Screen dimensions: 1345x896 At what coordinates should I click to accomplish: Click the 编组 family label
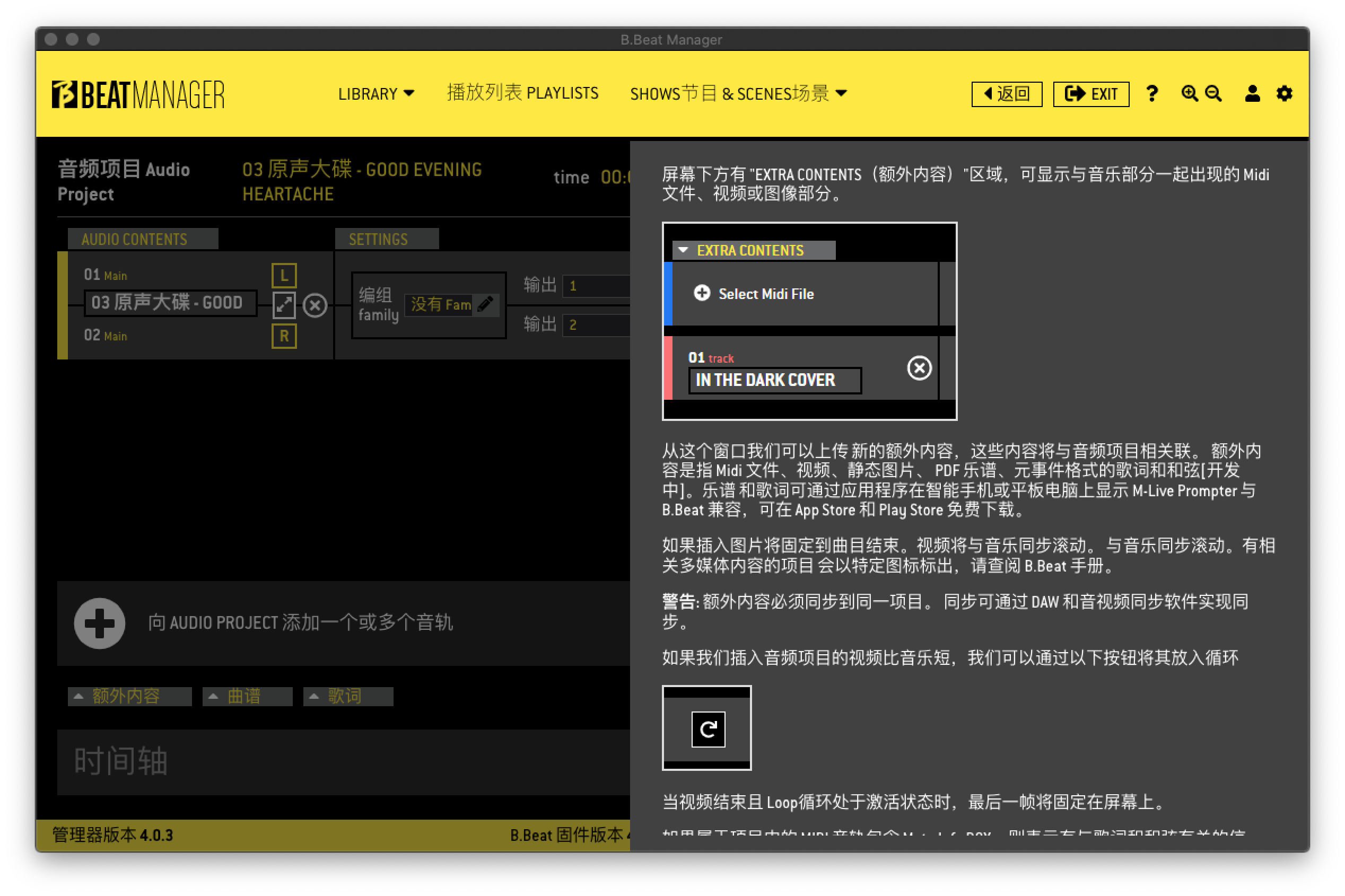tap(378, 304)
